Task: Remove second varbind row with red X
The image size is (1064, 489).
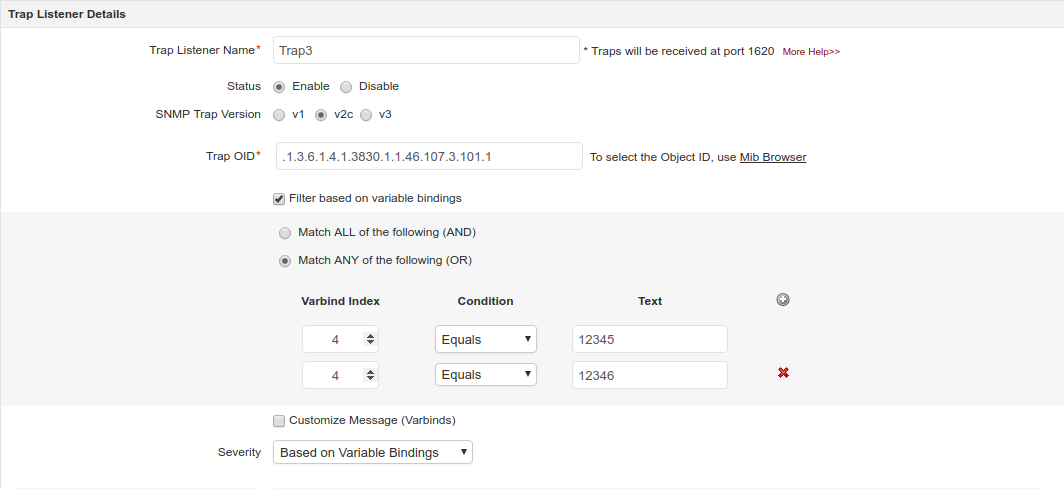Action: (783, 373)
